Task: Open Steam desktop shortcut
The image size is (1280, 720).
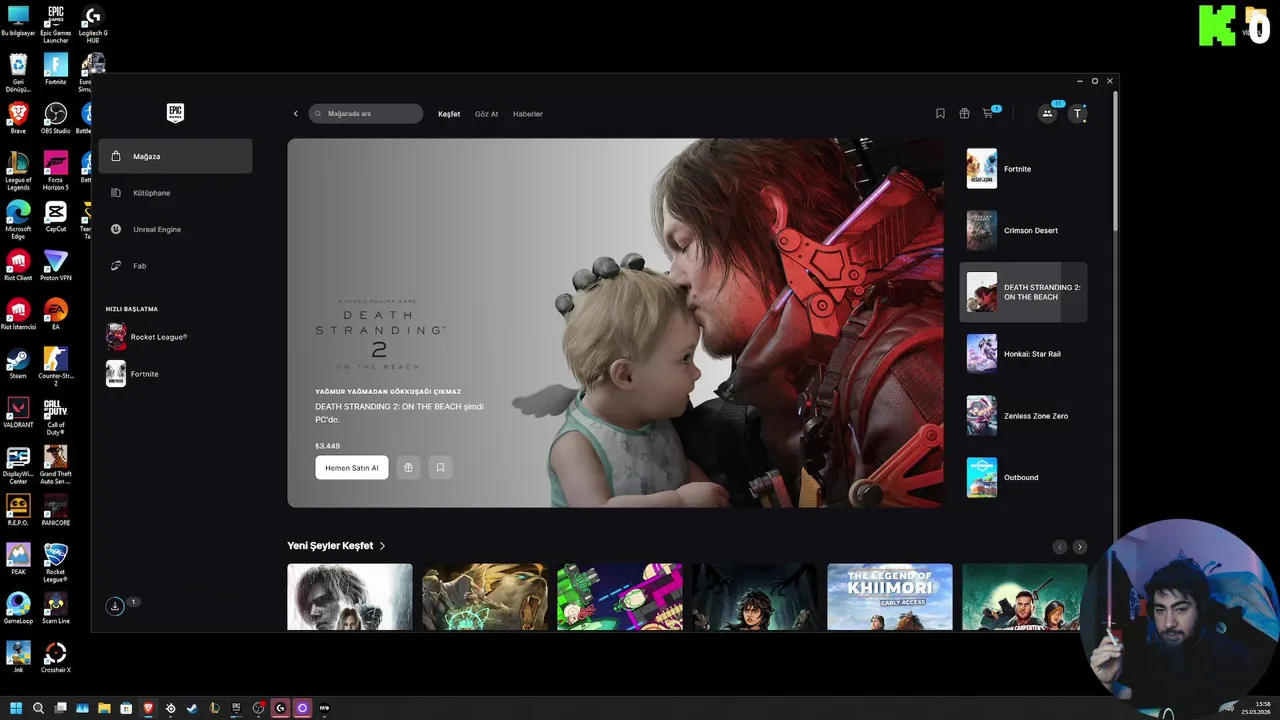Action: pyautogui.click(x=18, y=363)
